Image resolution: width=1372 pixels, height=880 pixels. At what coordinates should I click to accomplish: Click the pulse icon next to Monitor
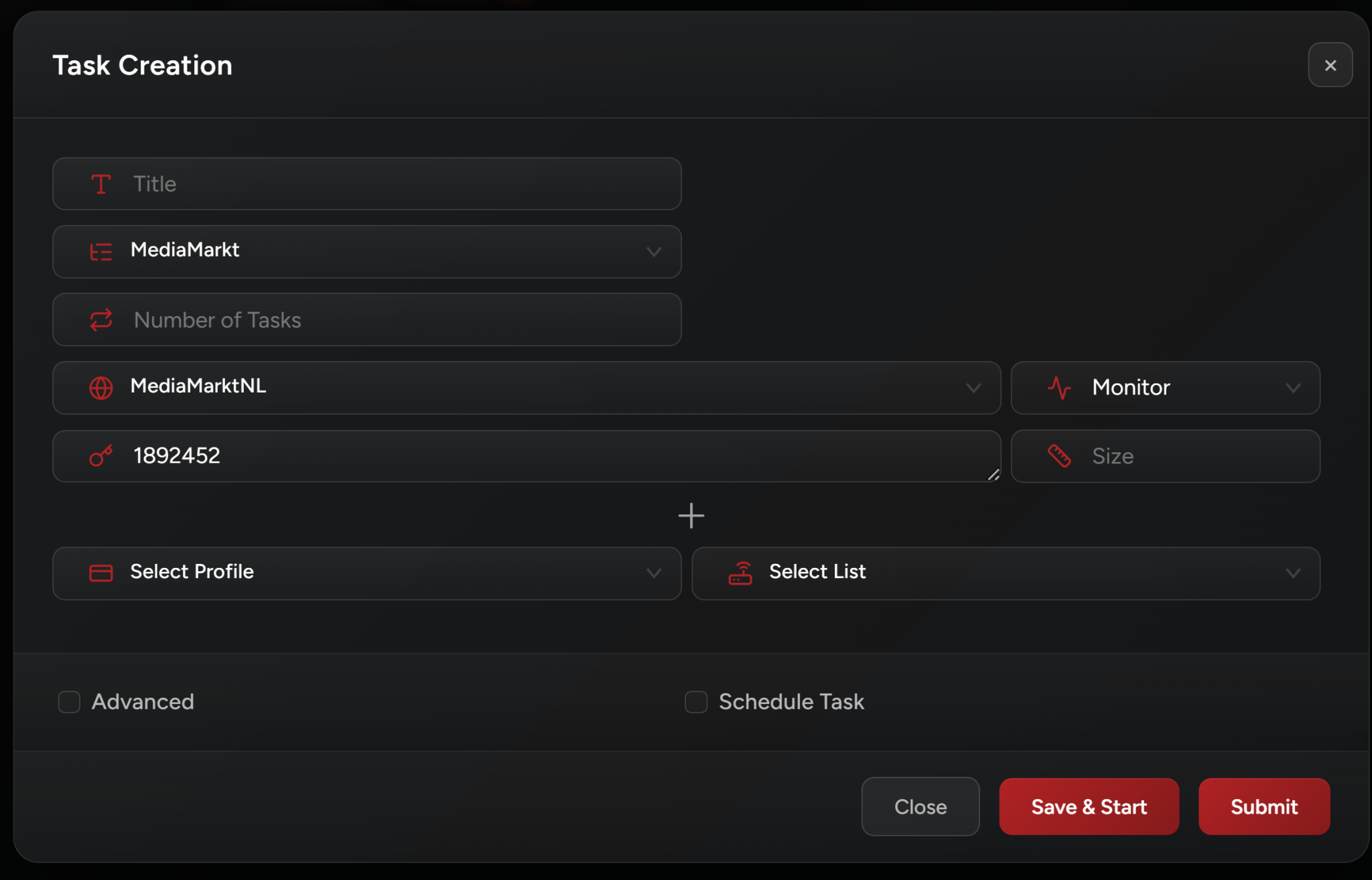click(1059, 388)
